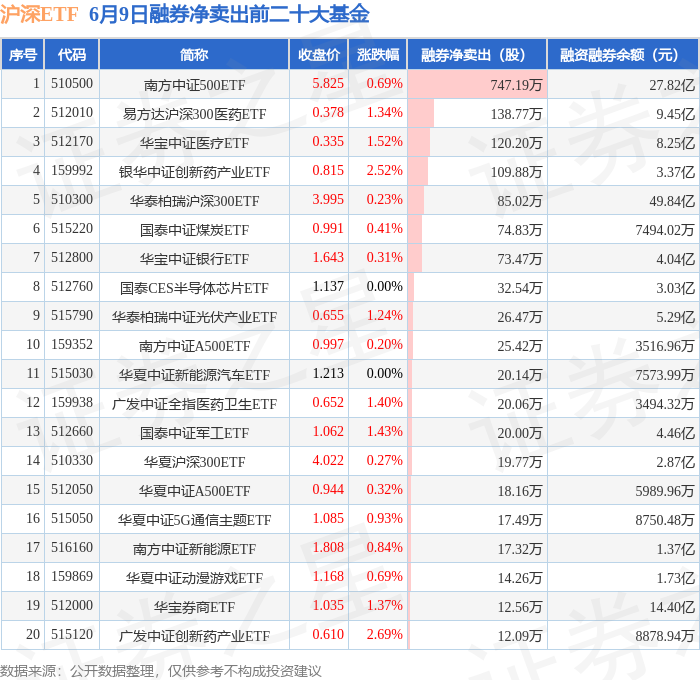This screenshot has height=680, width=700.
Task: Select fund name 华夏中证动漫游戏ETF
Action: pos(194,578)
